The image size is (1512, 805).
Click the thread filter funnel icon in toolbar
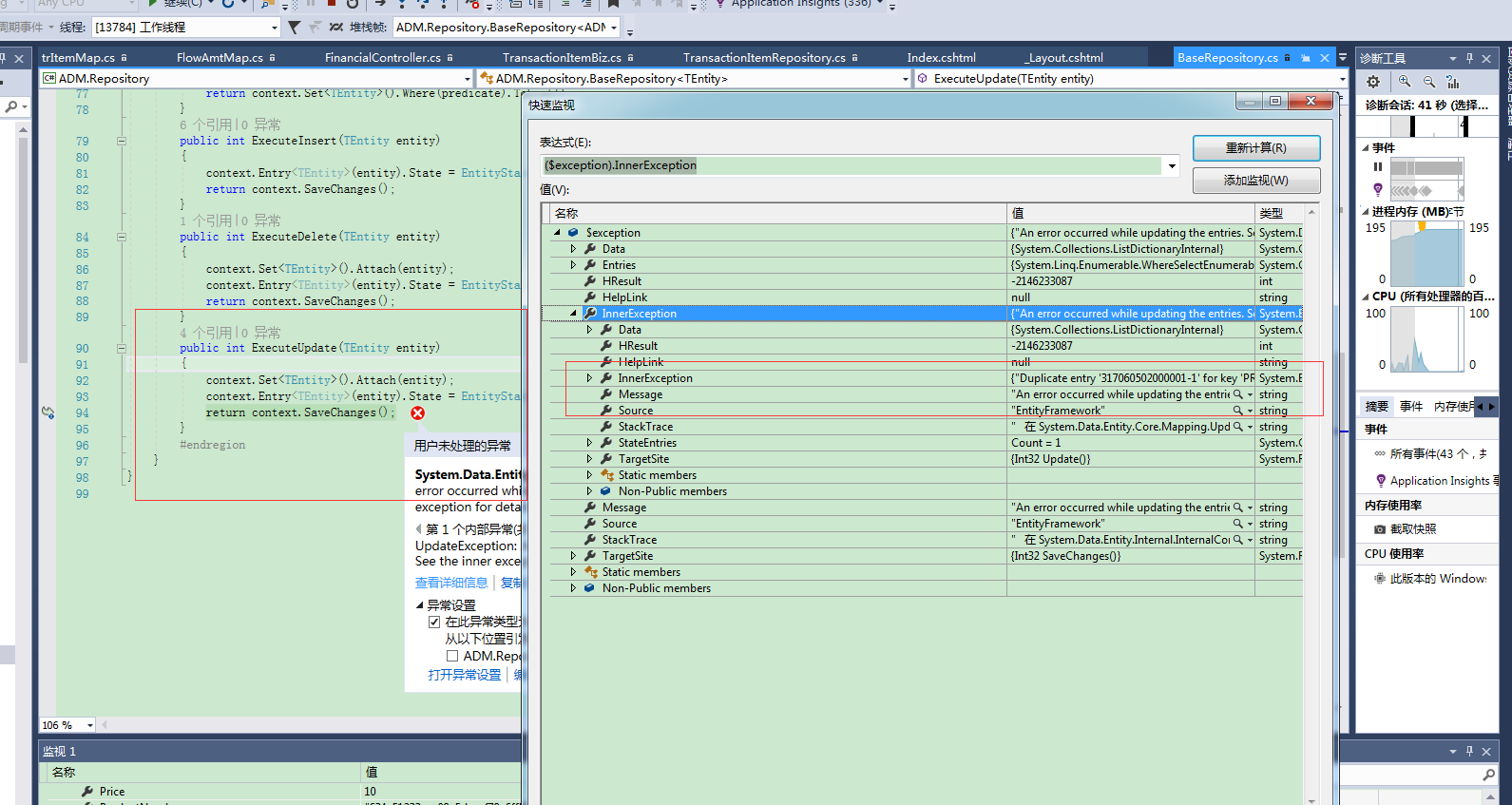tap(294, 28)
